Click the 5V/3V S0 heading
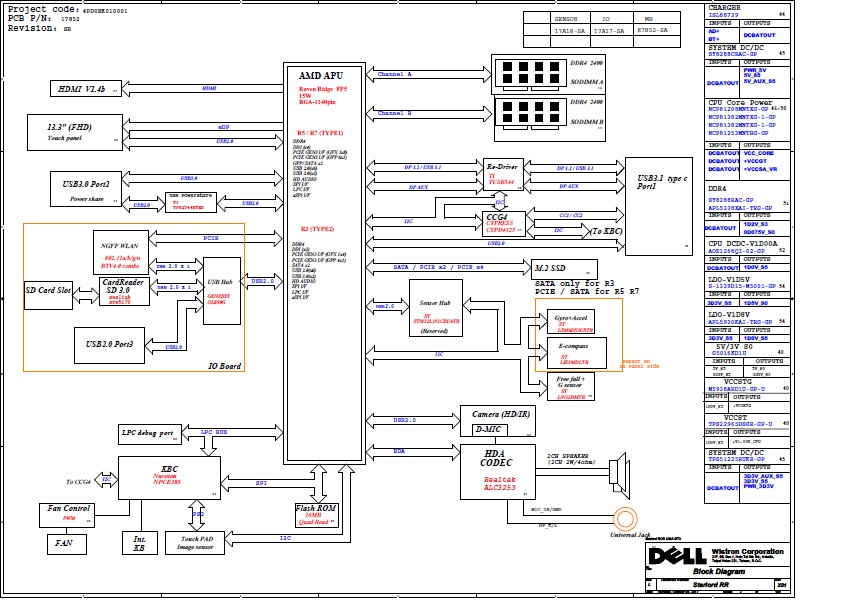Screen dimensions: 851x601 [x=734, y=346]
